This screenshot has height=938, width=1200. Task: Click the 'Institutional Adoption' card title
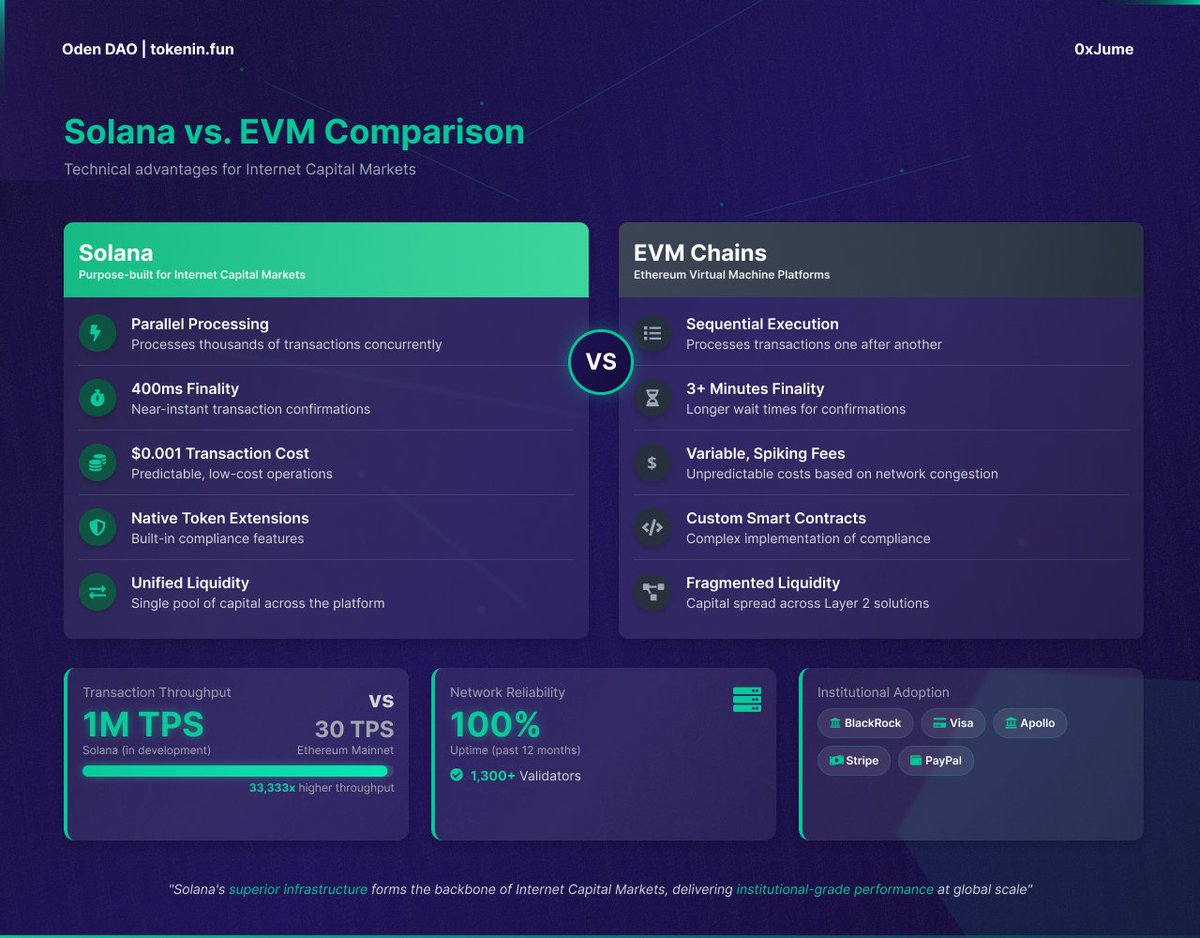click(x=883, y=692)
